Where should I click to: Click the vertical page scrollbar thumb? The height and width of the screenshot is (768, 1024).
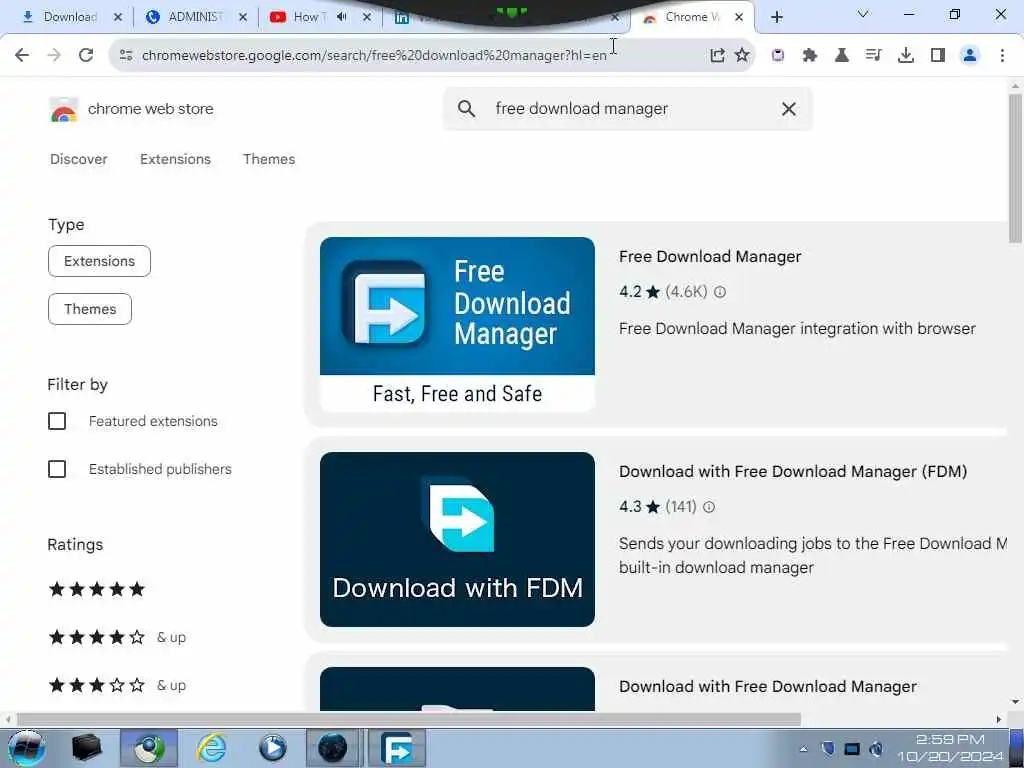point(1015,168)
